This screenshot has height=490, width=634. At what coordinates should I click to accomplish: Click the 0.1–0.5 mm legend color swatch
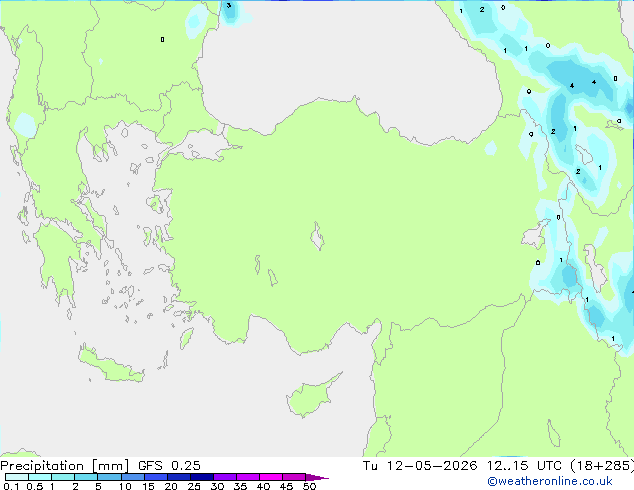tap(17, 477)
